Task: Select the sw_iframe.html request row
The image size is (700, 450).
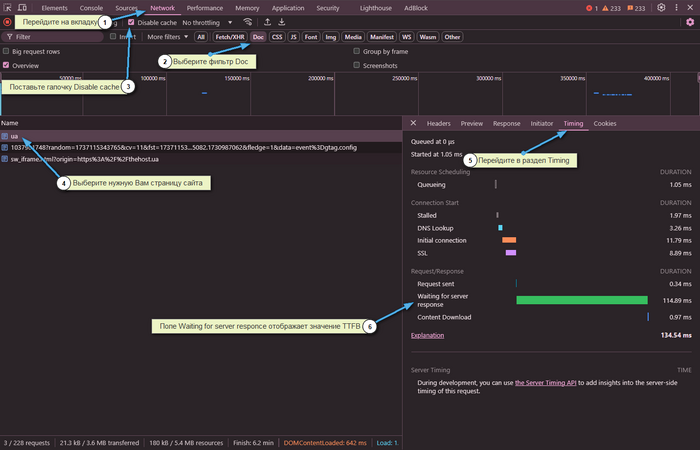Action: [x=201, y=159]
